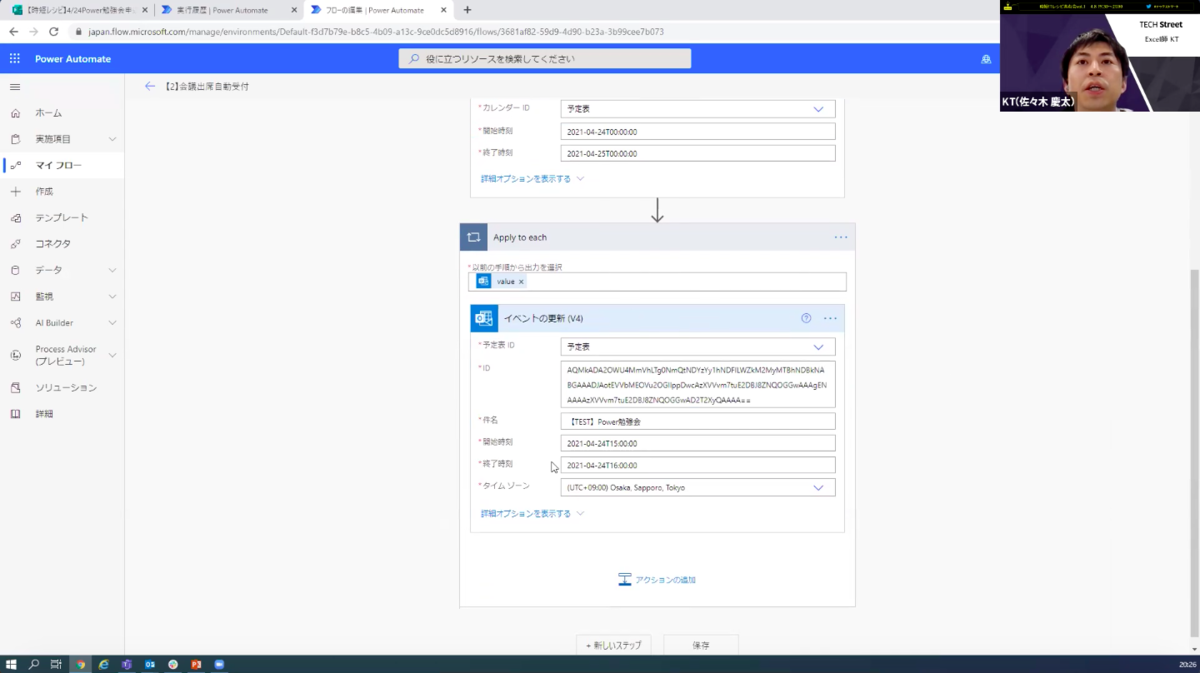Go back using the flow title arrow

coord(150,86)
